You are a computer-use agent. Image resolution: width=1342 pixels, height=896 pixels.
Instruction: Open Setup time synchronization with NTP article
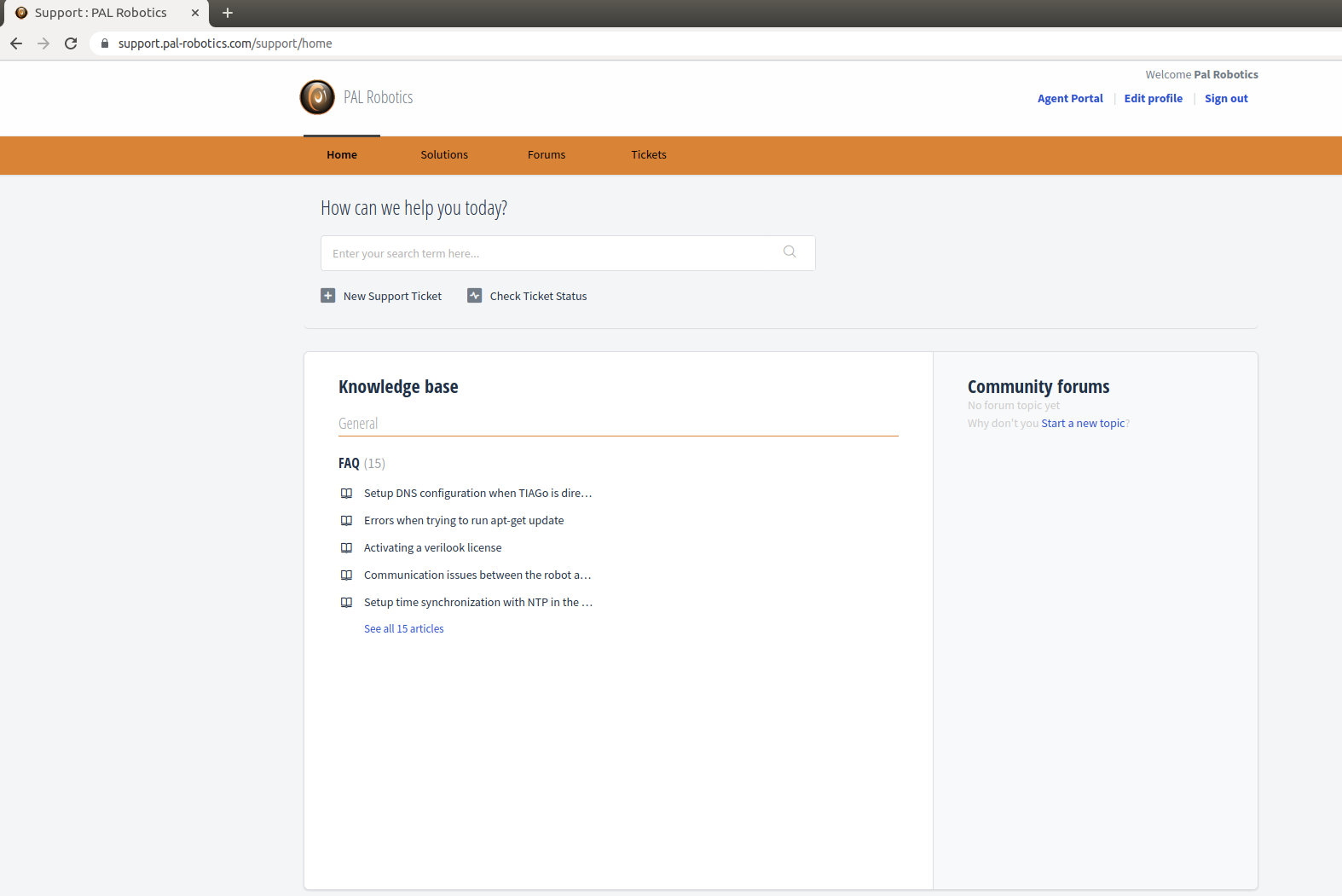click(478, 603)
